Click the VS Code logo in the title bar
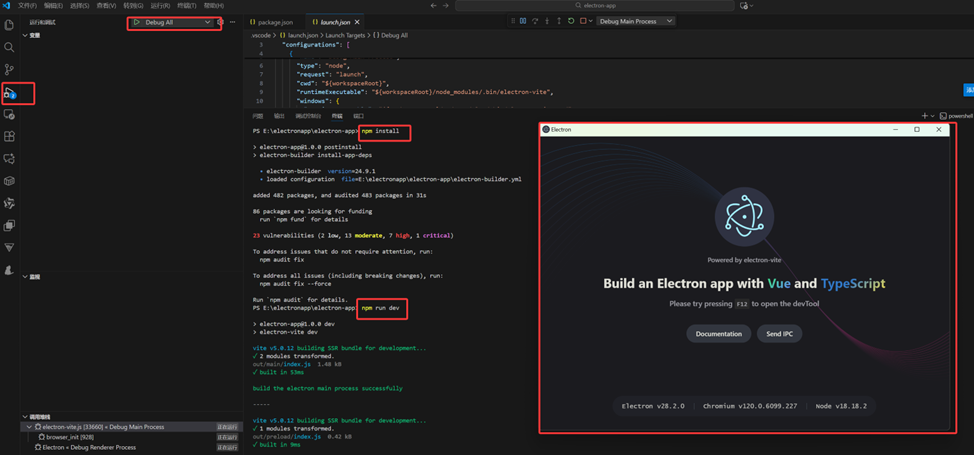This screenshot has width=974, height=455. pos(7,6)
